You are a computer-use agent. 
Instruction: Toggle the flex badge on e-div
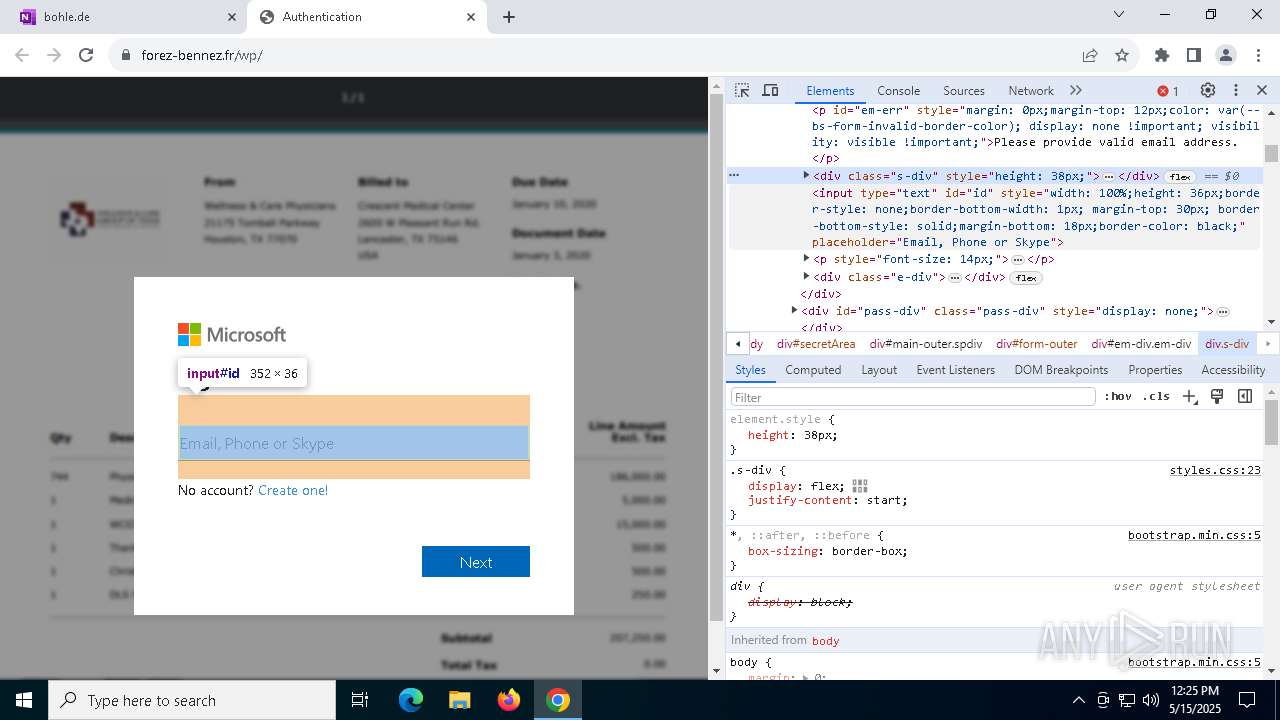1026,278
